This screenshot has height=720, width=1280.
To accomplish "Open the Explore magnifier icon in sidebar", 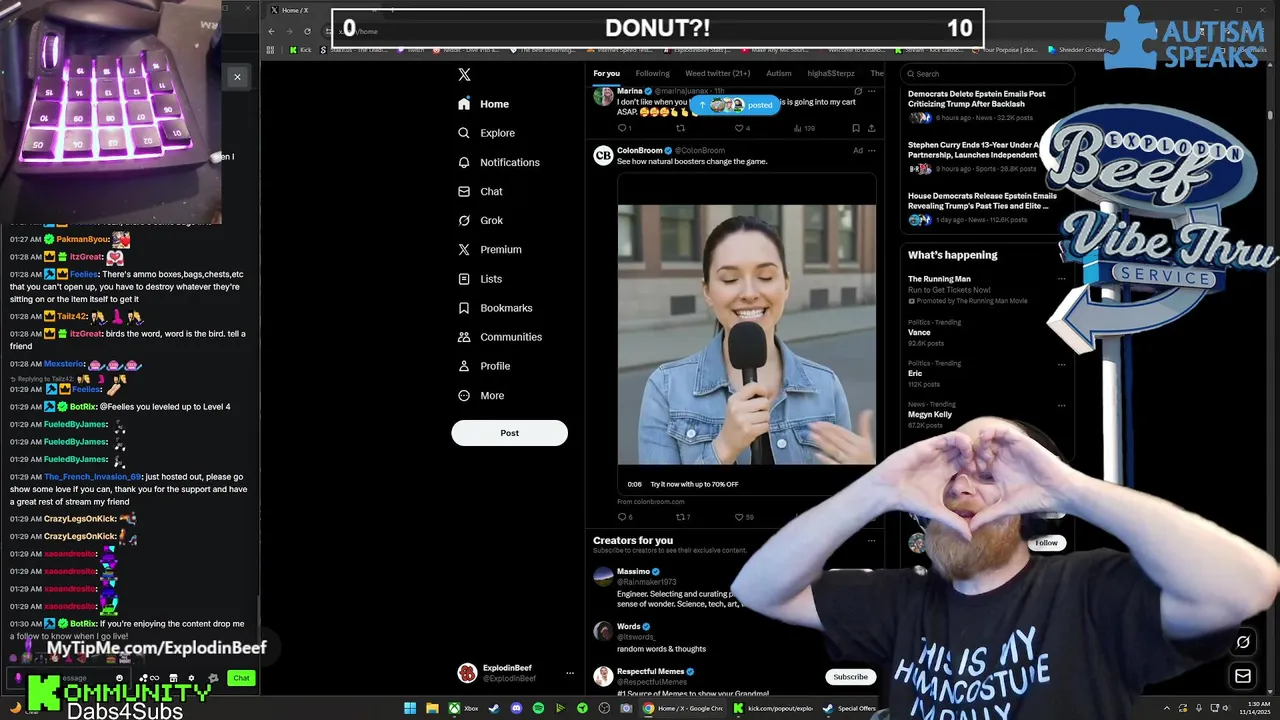I will [464, 133].
